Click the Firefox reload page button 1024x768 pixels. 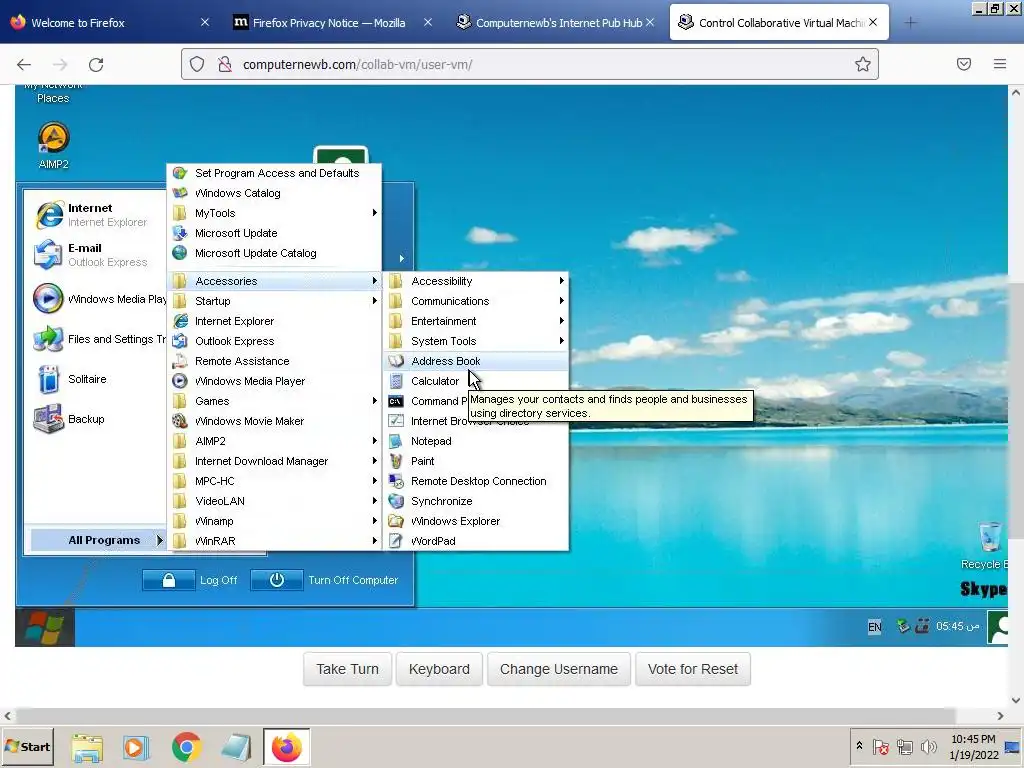tap(96, 64)
